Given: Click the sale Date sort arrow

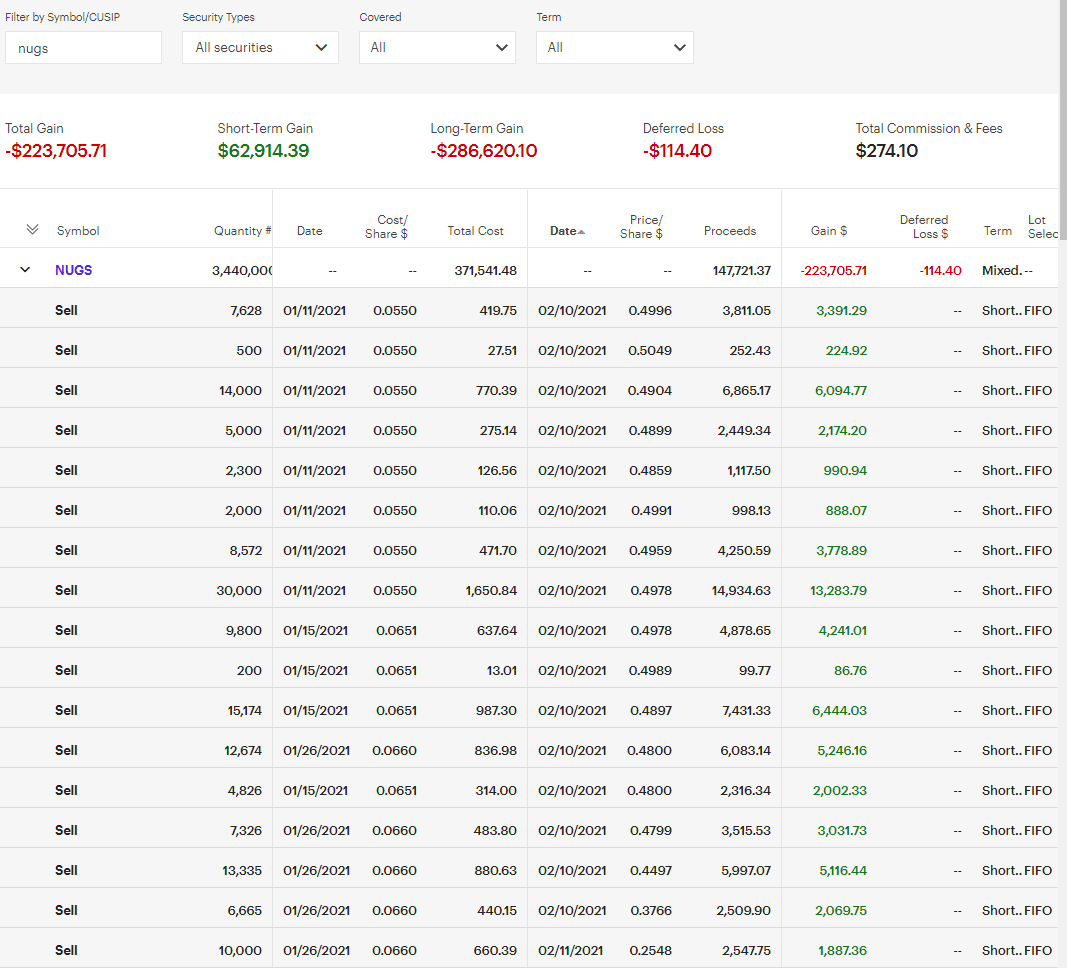Looking at the screenshot, I should 582,232.
